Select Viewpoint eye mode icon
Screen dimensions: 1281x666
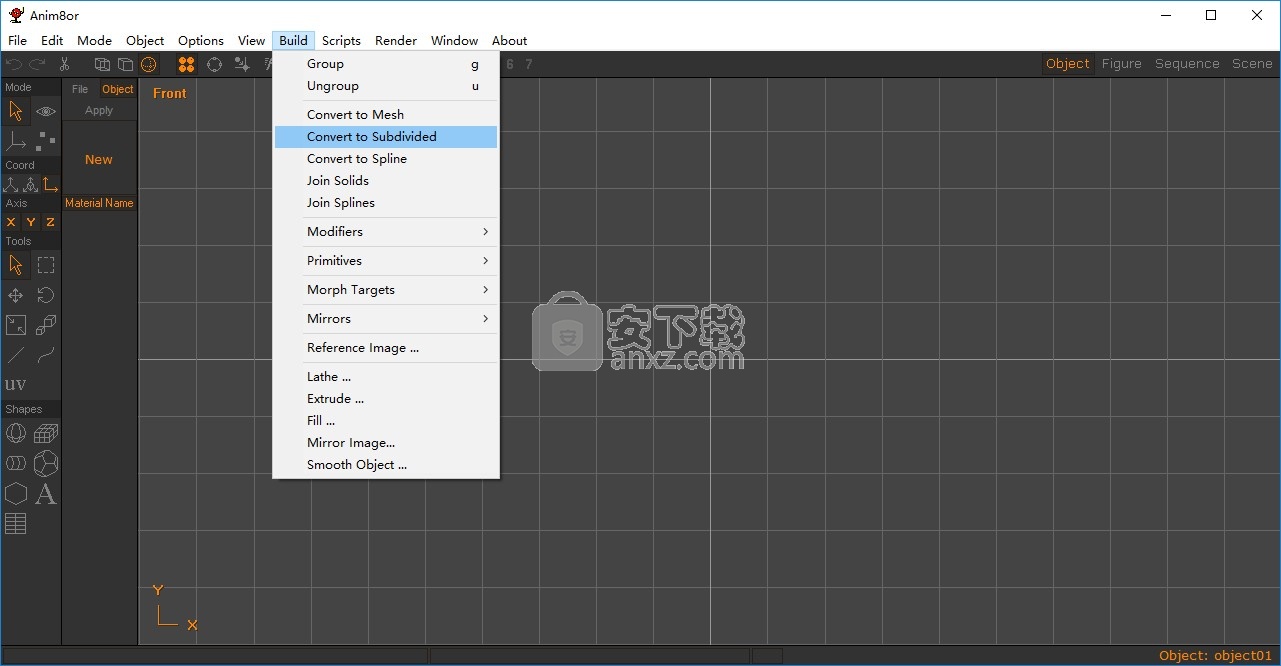(x=46, y=111)
